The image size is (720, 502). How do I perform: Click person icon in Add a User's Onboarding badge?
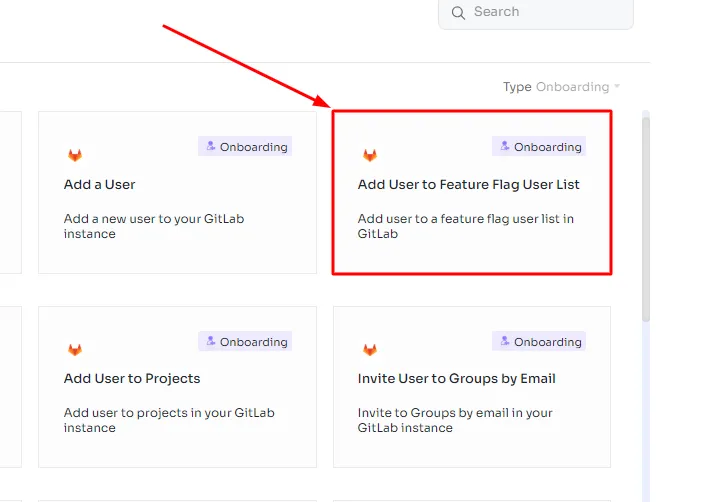(210, 146)
